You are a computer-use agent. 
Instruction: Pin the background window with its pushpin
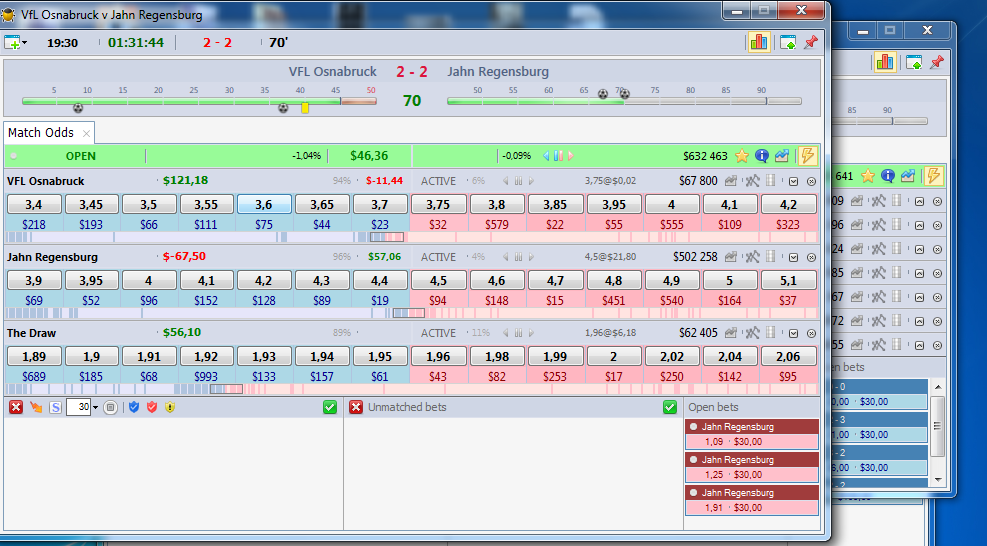(937, 62)
